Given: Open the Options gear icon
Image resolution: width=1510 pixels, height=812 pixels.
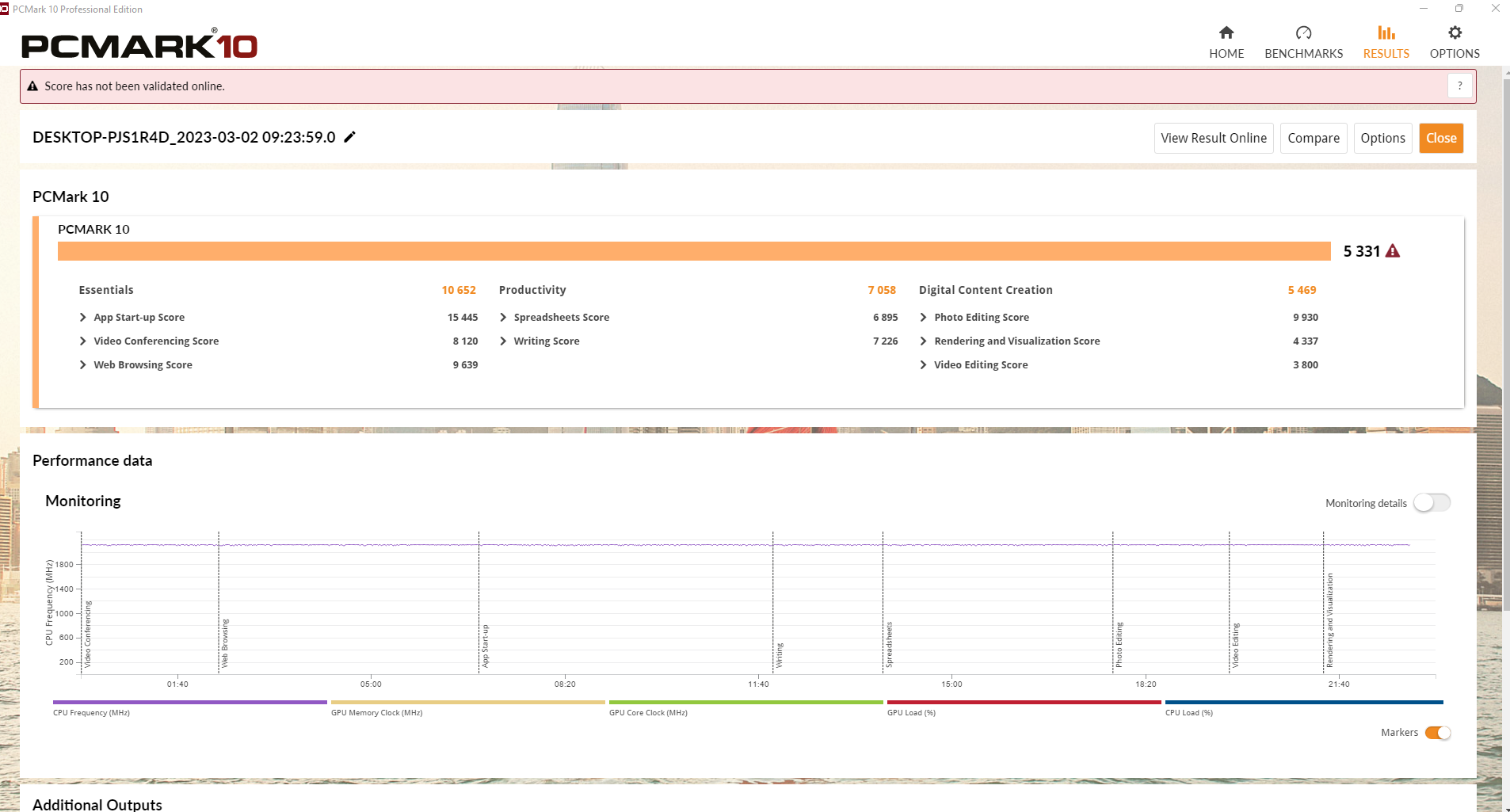Looking at the screenshot, I should [x=1455, y=33].
